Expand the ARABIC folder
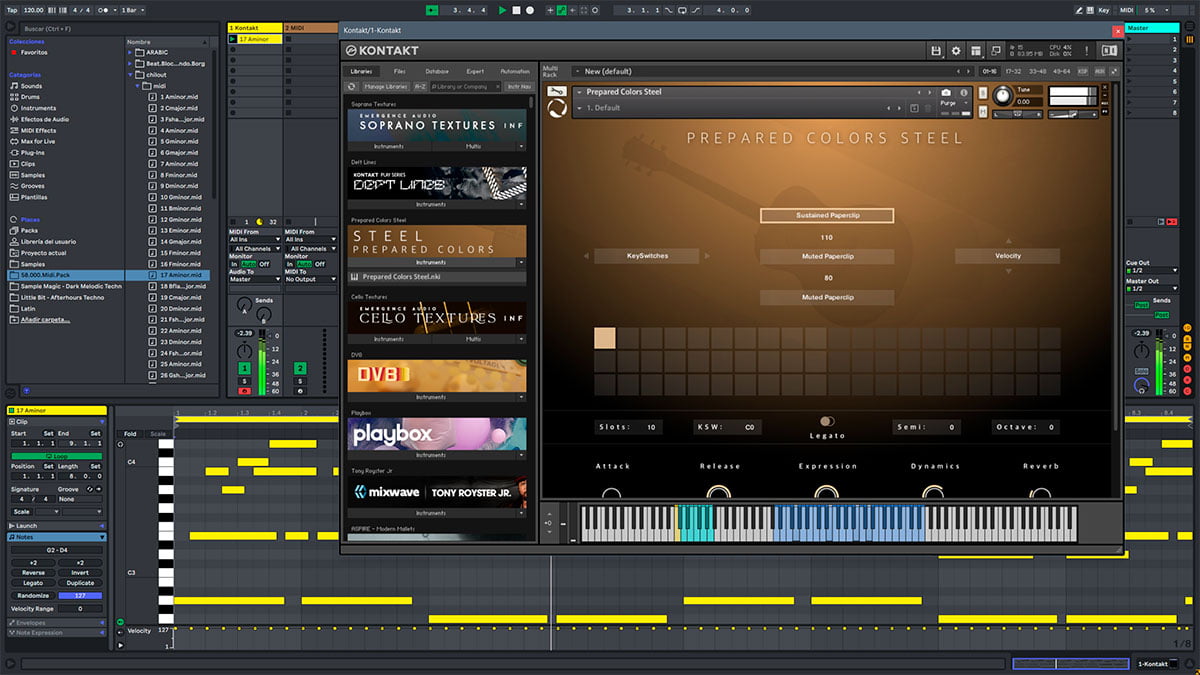 (x=130, y=52)
